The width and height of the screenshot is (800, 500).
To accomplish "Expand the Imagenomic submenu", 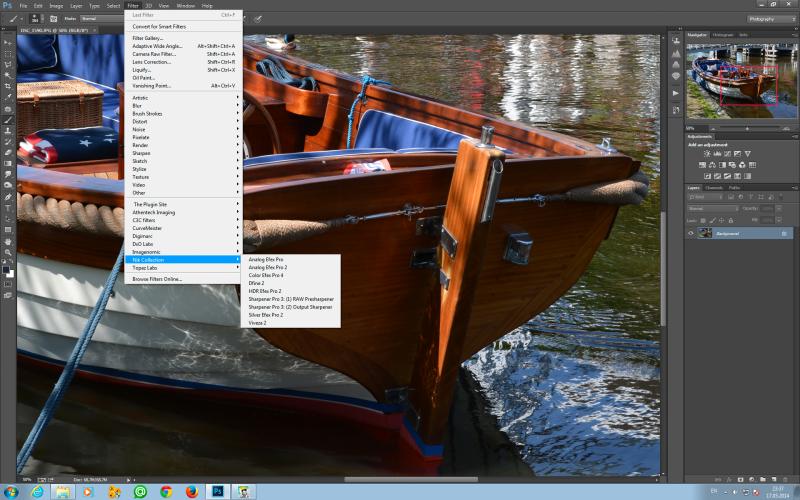I will (x=184, y=252).
